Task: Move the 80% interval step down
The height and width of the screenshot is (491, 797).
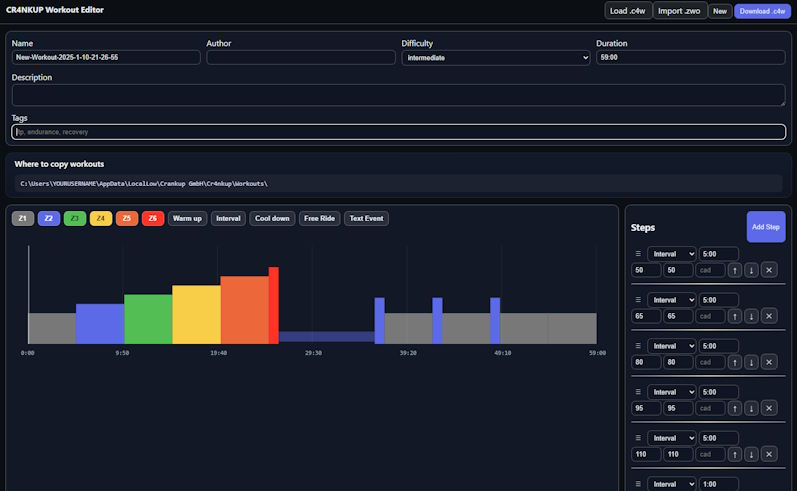Action: (751, 362)
